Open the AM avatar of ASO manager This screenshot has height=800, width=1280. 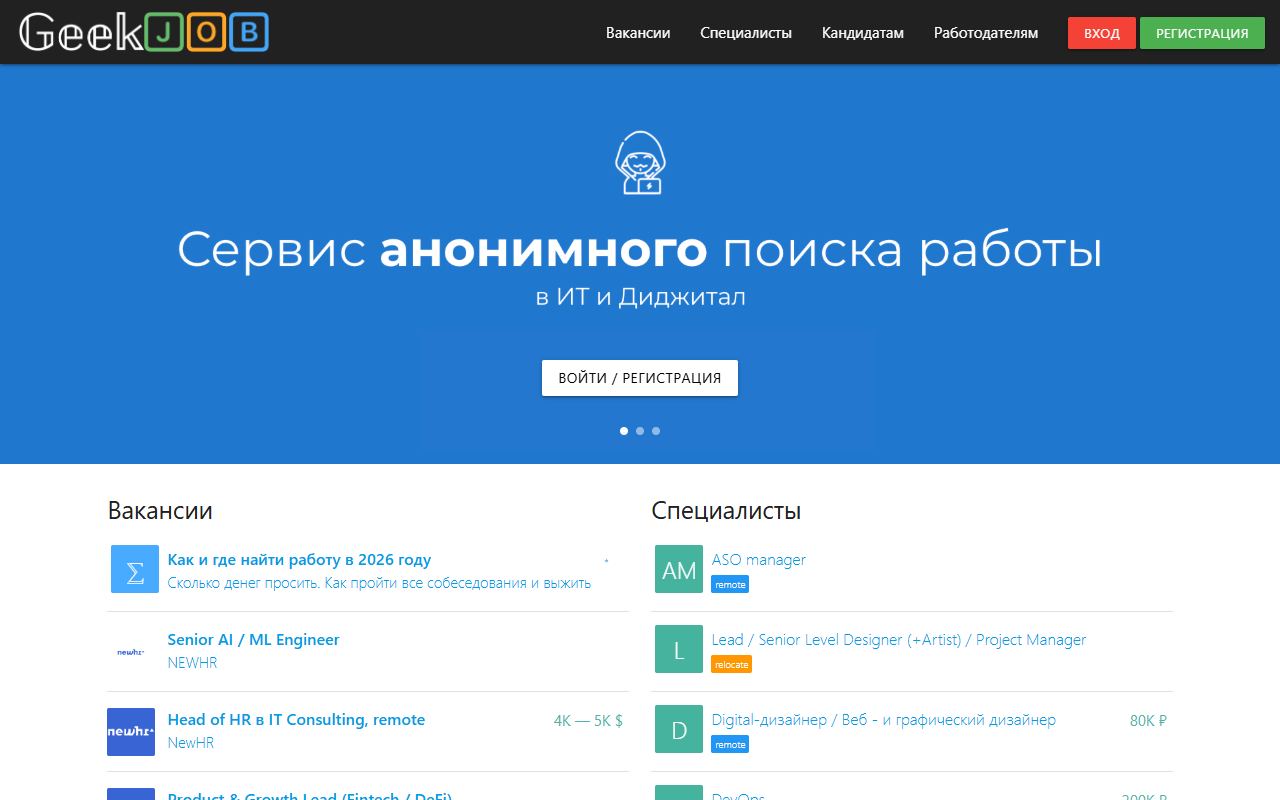click(679, 569)
